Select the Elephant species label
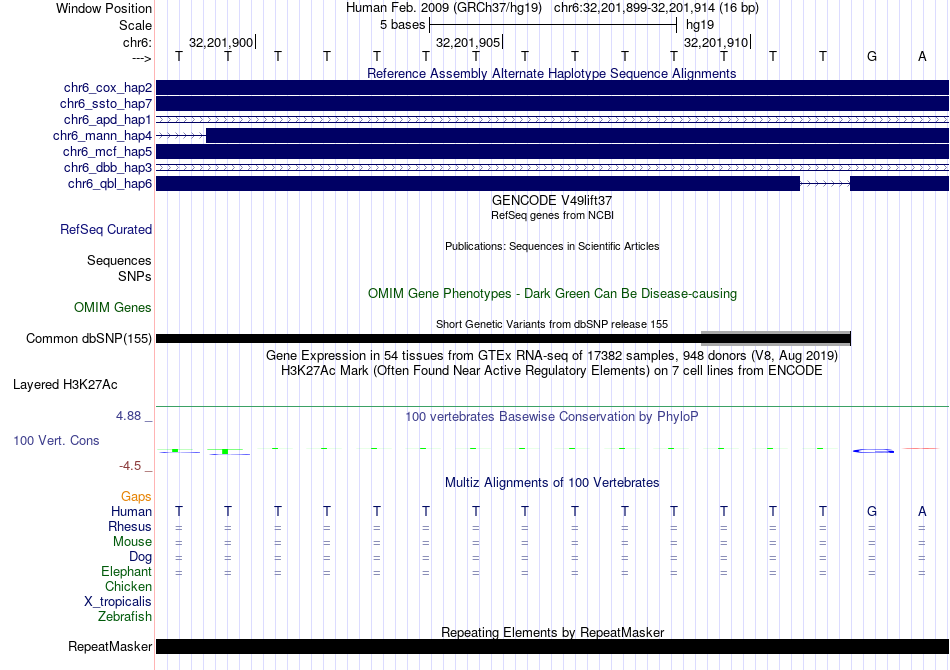950x670 pixels. point(127,572)
